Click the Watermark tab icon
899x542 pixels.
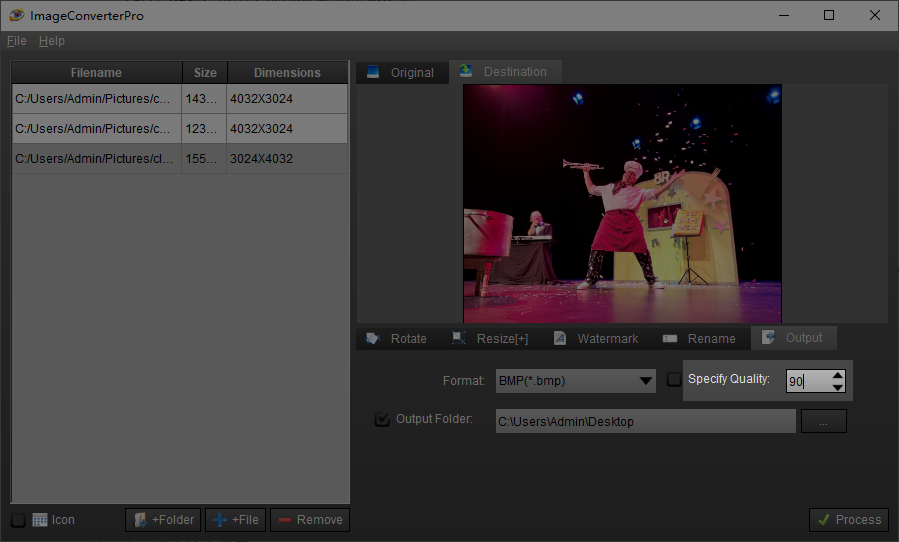tap(560, 338)
